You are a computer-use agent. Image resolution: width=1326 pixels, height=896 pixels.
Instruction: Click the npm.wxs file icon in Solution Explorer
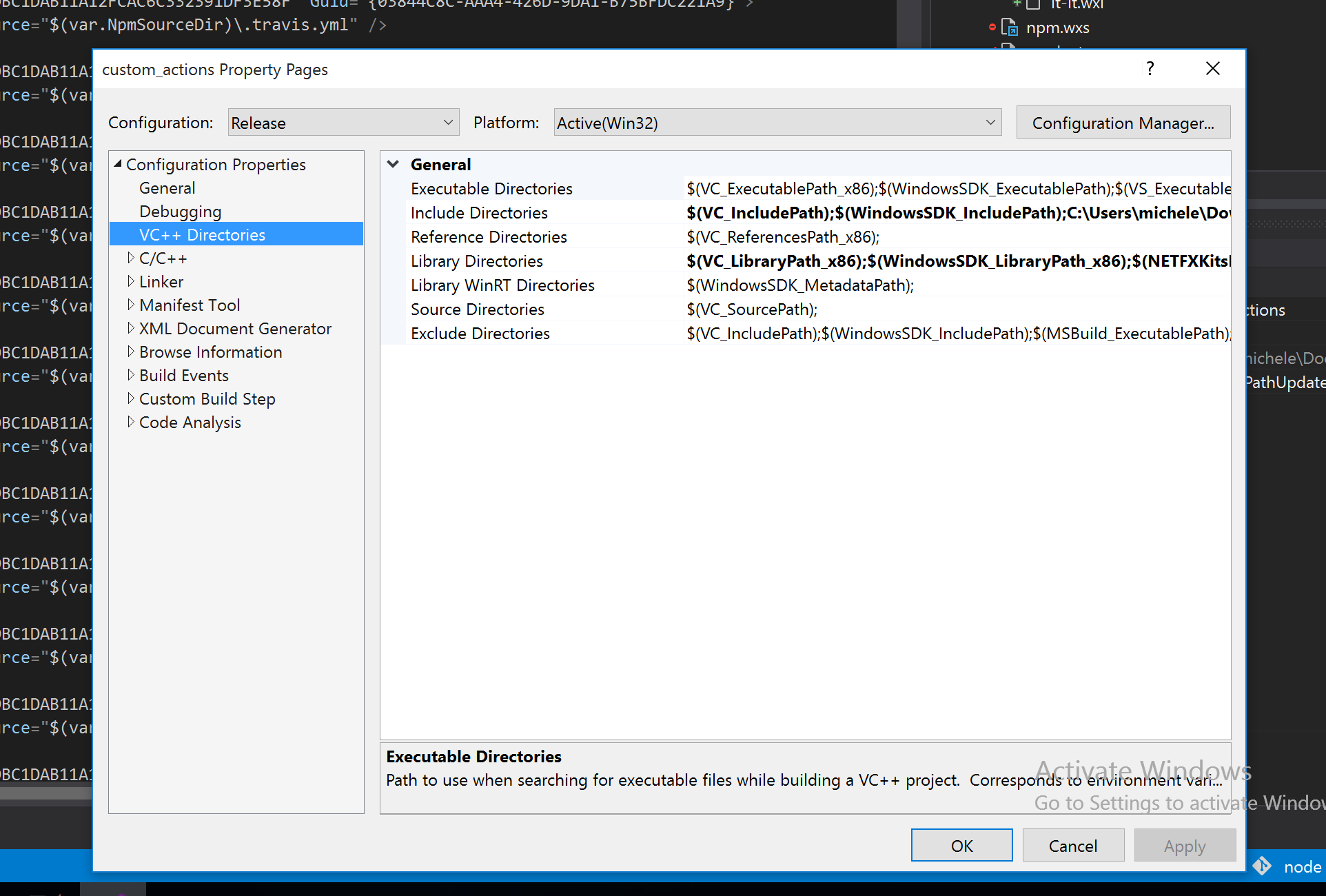pyautogui.click(x=1010, y=28)
